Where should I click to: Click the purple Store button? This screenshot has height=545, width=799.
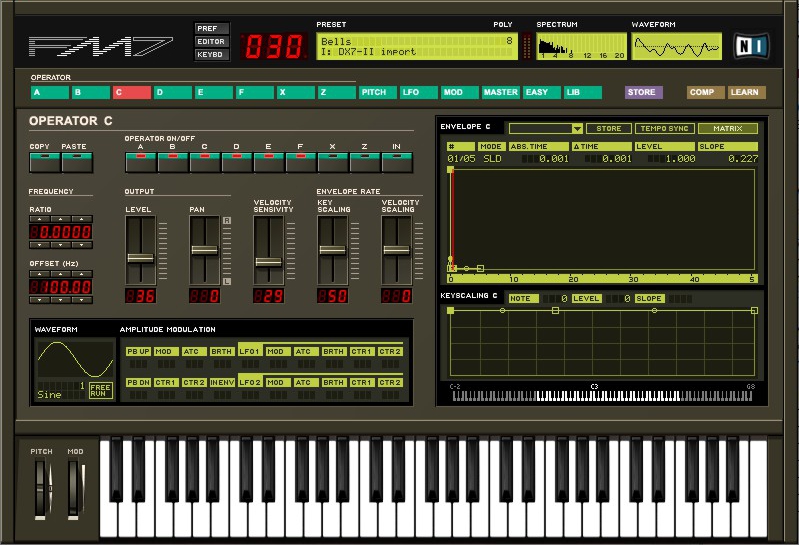643,93
